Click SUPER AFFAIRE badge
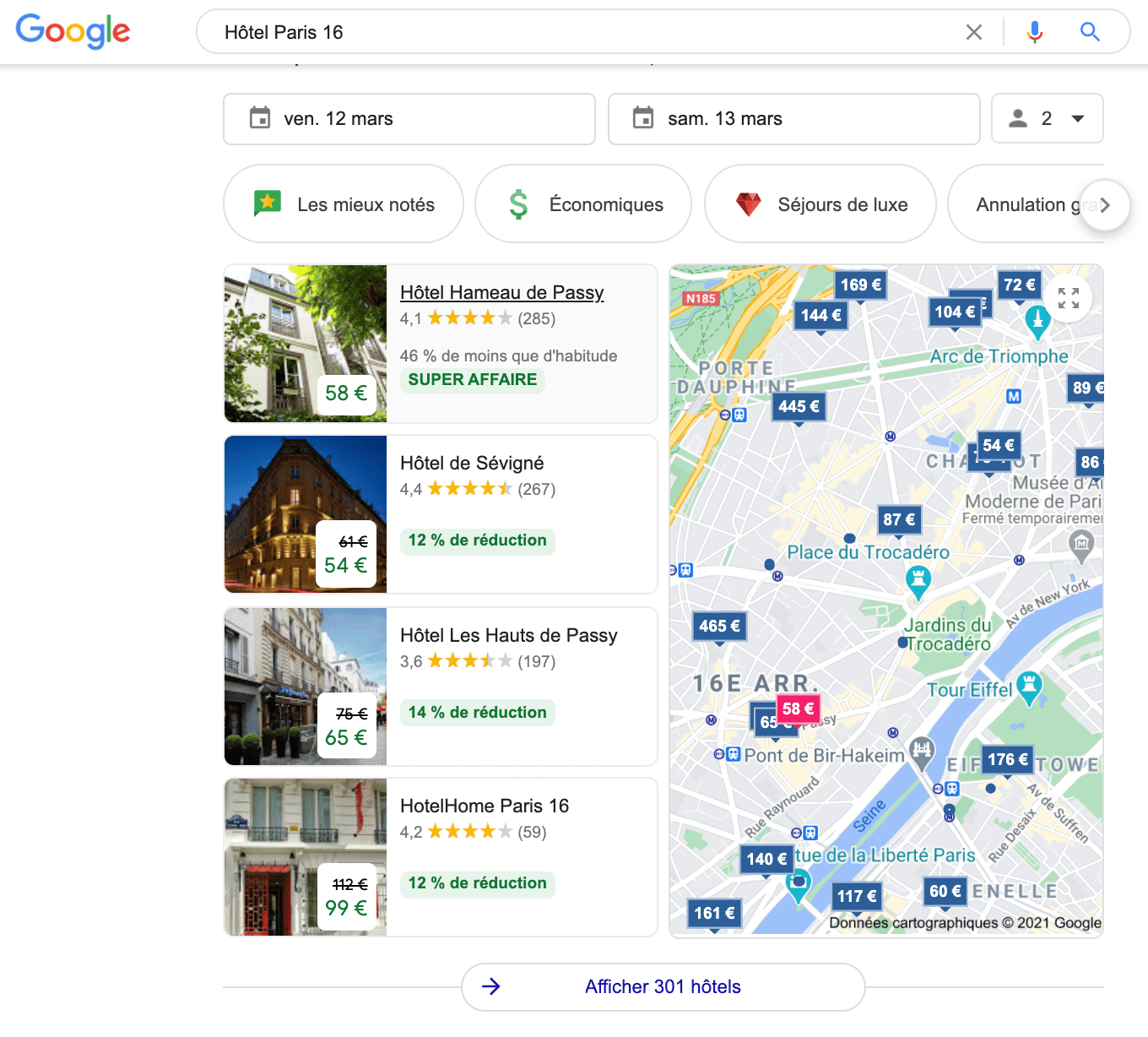 pyautogui.click(x=473, y=379)
